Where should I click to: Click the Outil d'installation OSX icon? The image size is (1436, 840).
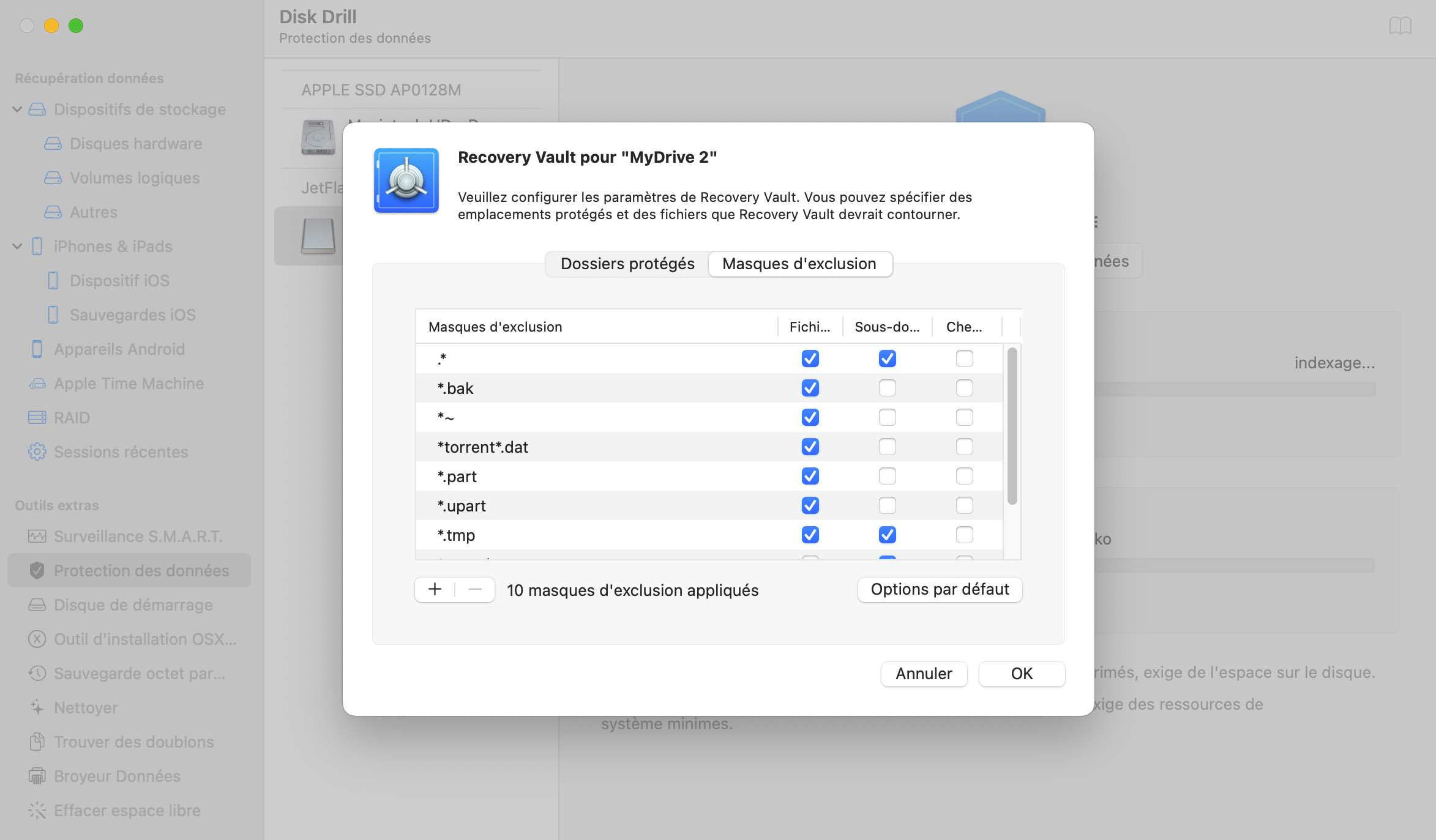(x=37, y=639)
